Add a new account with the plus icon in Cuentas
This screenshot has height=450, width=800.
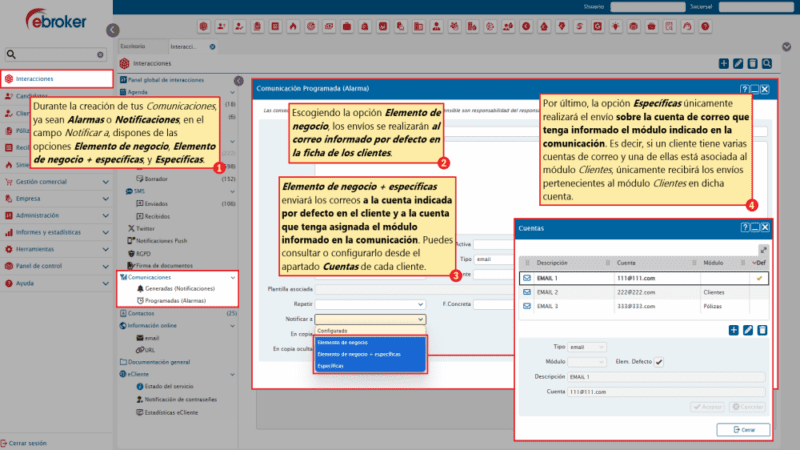tap(733, 330)
